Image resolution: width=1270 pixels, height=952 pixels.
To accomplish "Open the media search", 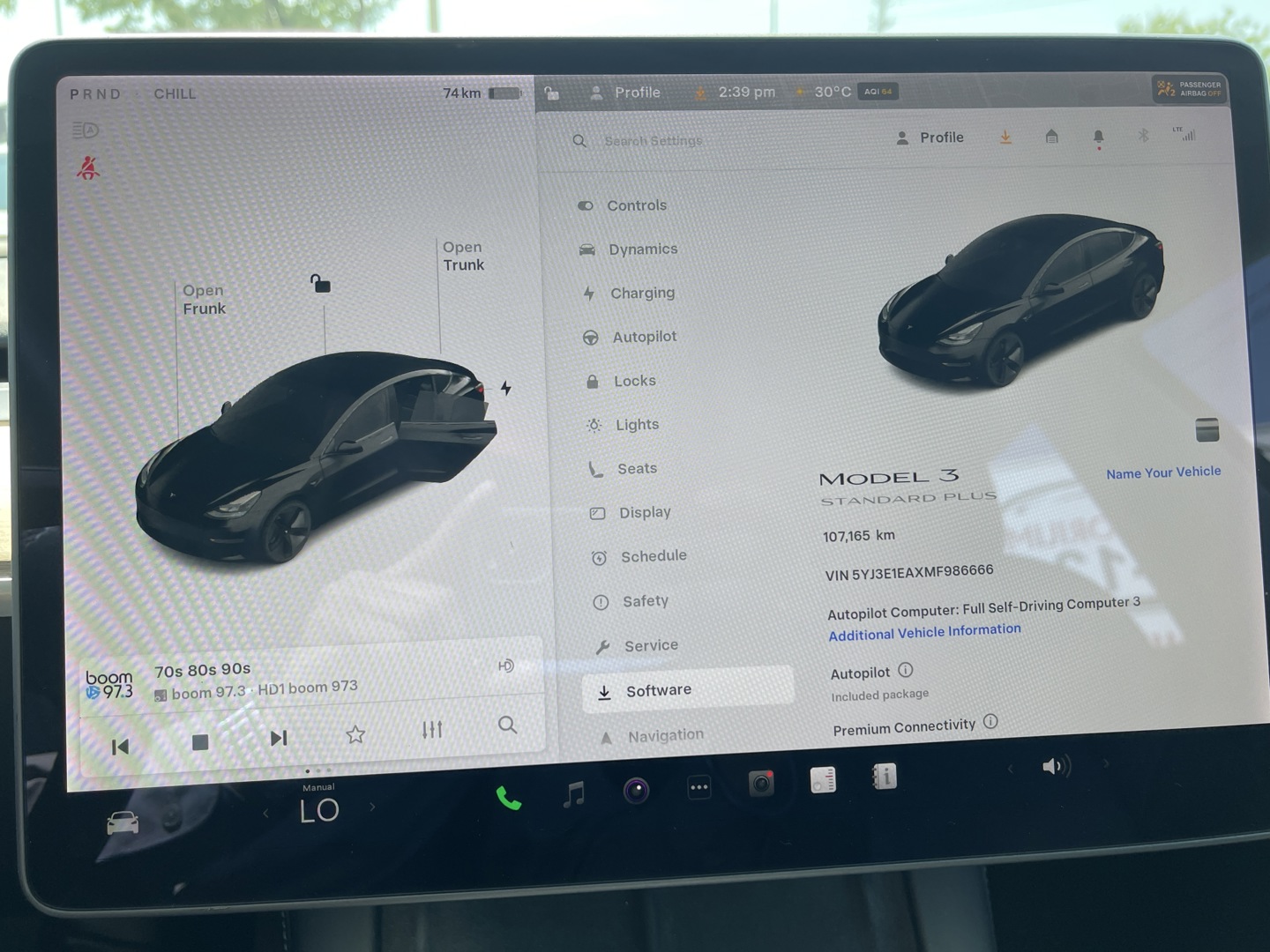I will click(508, 725).
